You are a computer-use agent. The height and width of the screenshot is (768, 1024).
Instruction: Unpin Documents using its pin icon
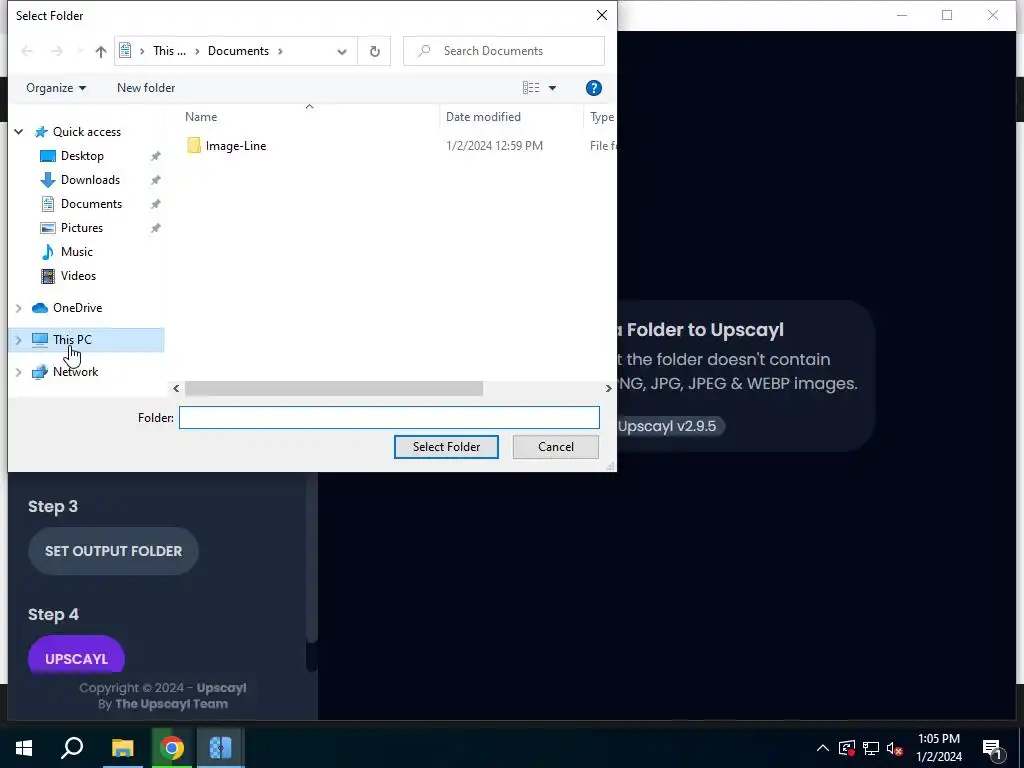(155, 204)
